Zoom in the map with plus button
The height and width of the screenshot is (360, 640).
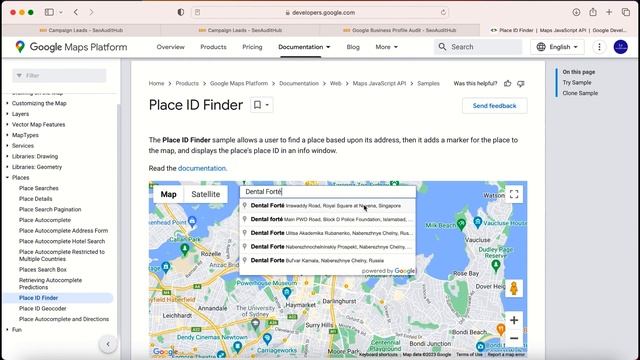514,320
